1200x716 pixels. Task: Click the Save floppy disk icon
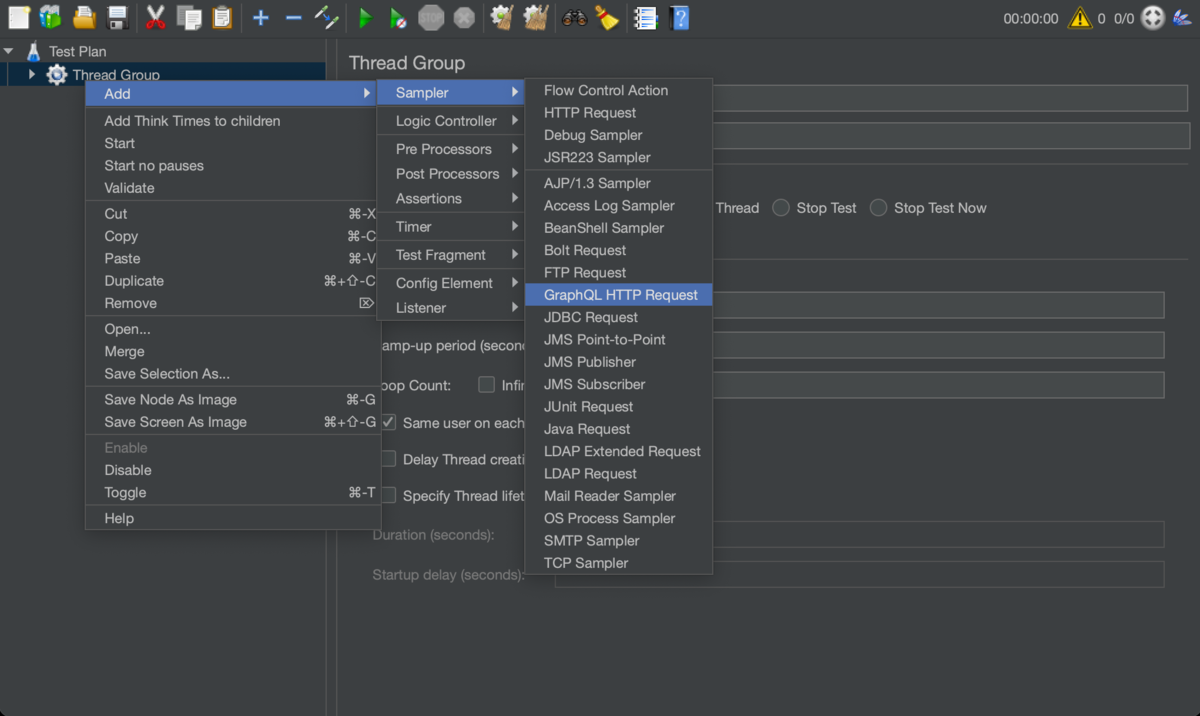[117, 17]
